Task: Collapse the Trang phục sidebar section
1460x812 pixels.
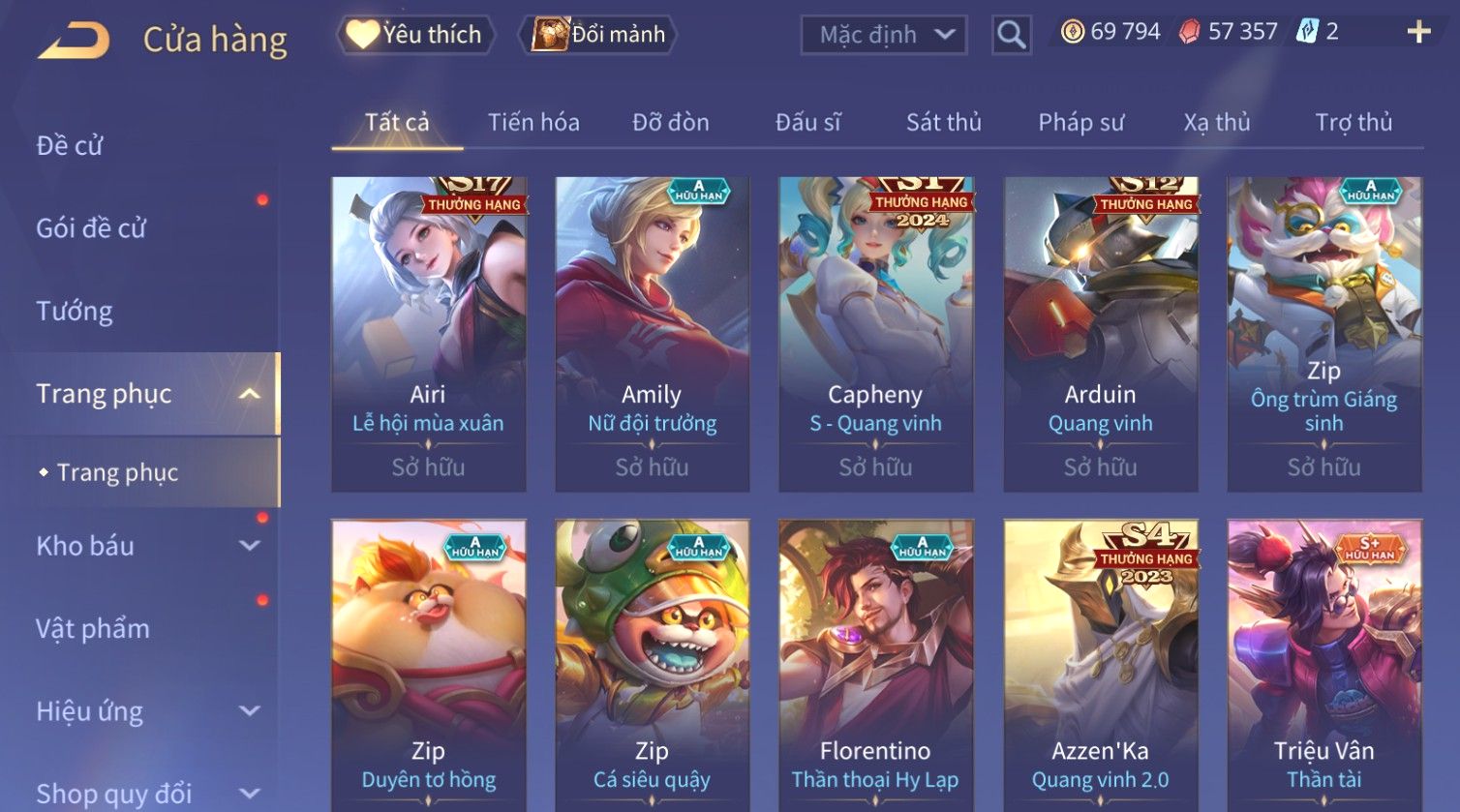Action: pyautogui.click(x=249, y=394)
